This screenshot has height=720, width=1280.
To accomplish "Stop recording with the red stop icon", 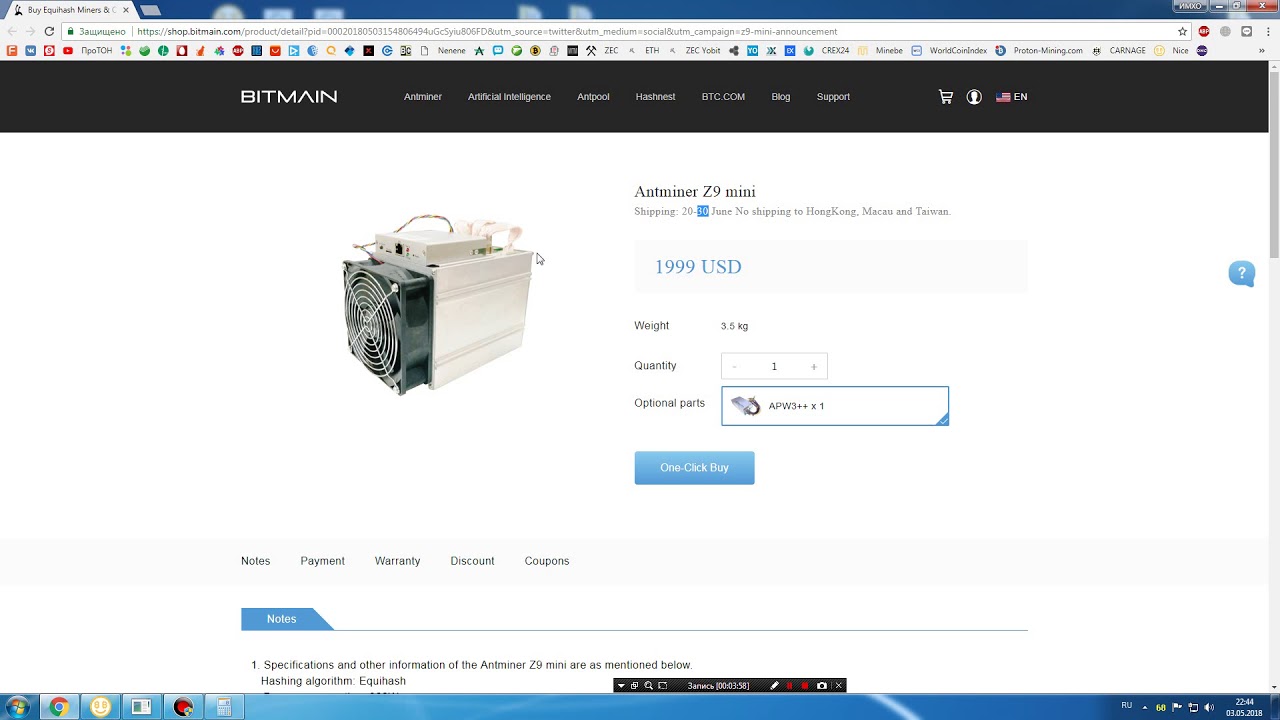I will pos(805,685).
